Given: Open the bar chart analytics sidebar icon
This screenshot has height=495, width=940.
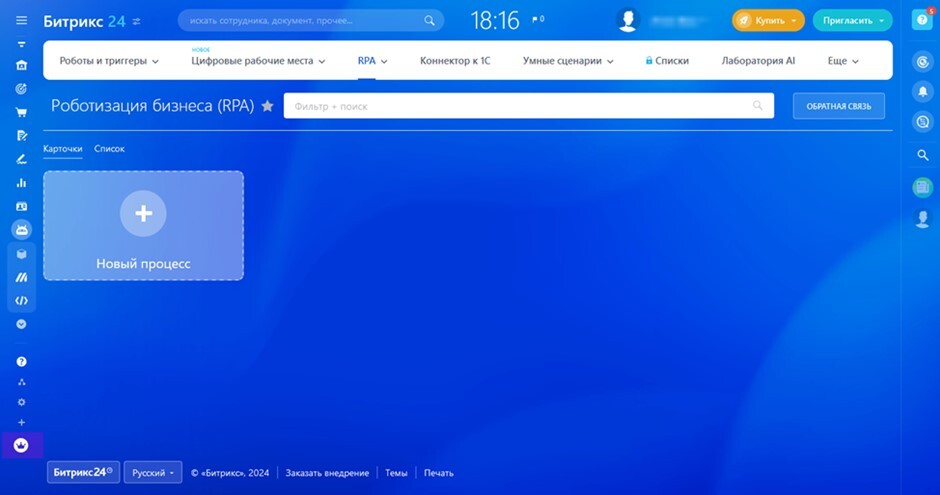Looking at the screenshot, I should [x=21, y=183].
